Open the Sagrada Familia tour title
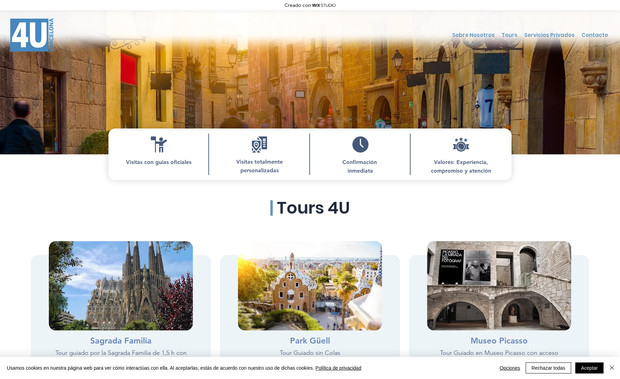 click(121, 341)
